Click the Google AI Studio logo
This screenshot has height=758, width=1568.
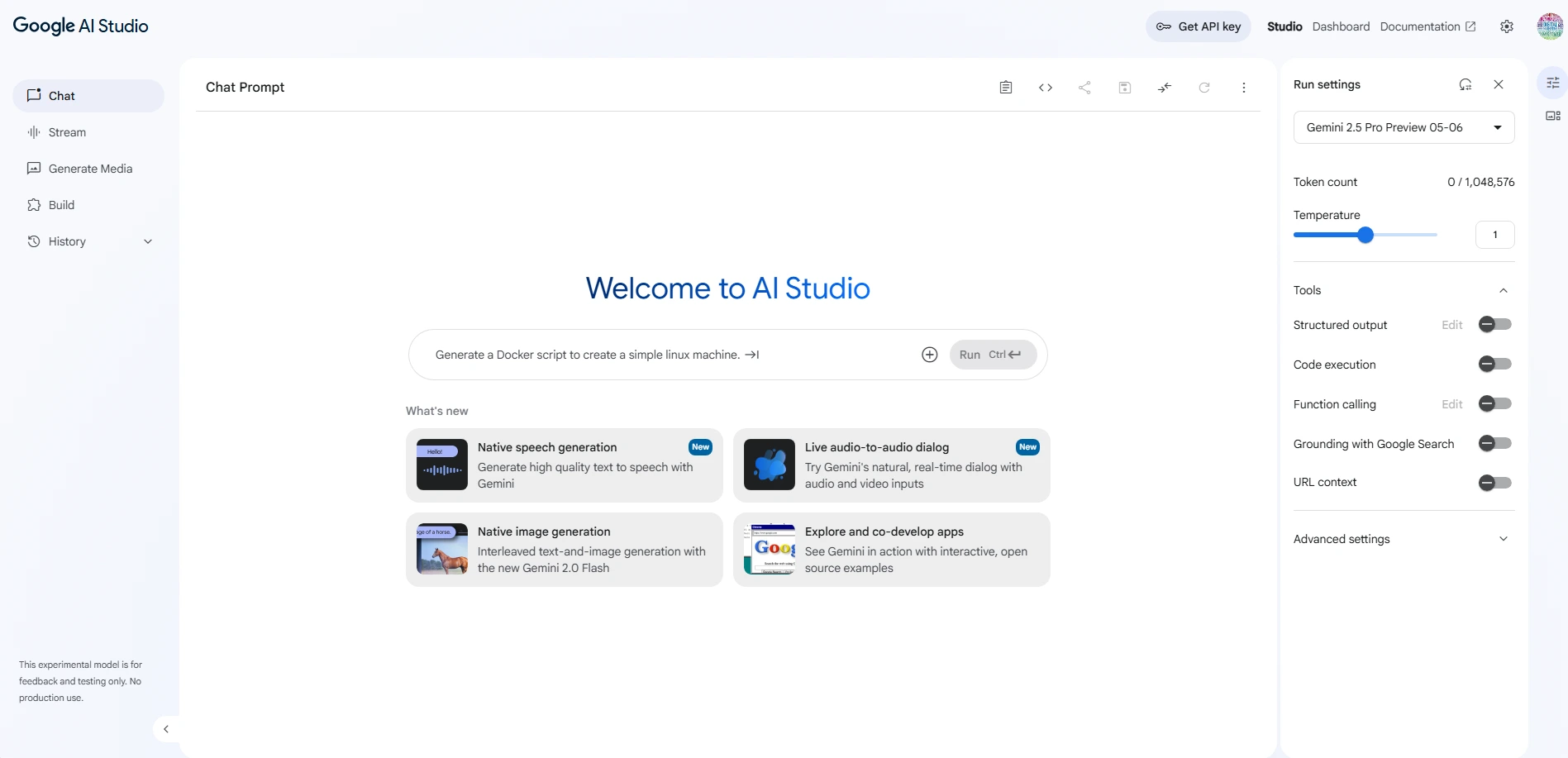point(81,26)
